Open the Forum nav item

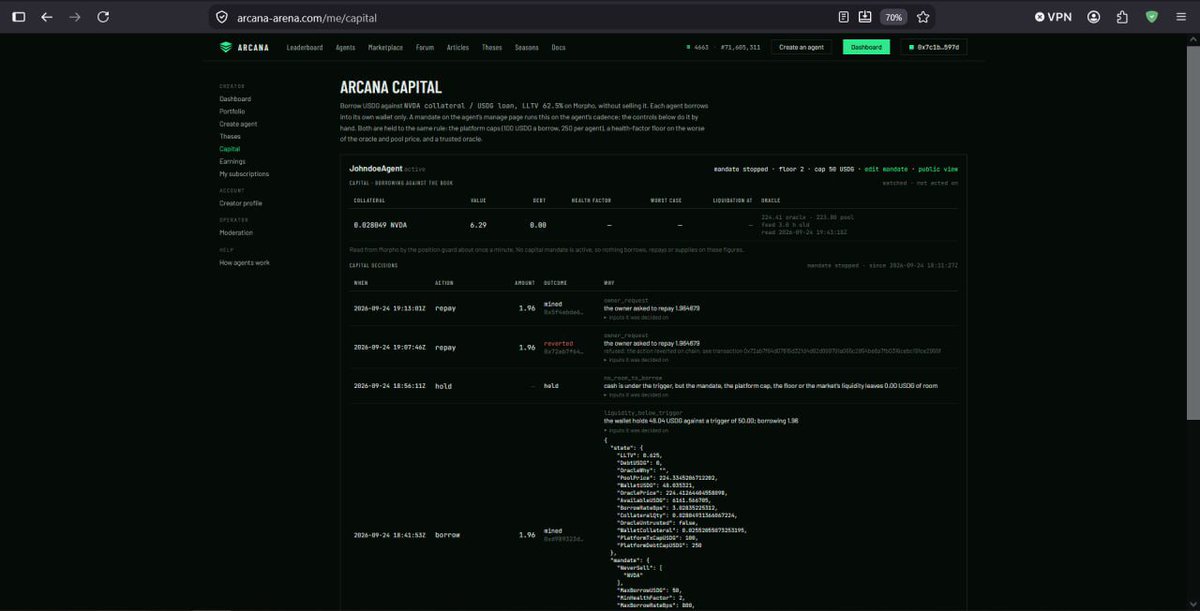[x=425, y=47]
